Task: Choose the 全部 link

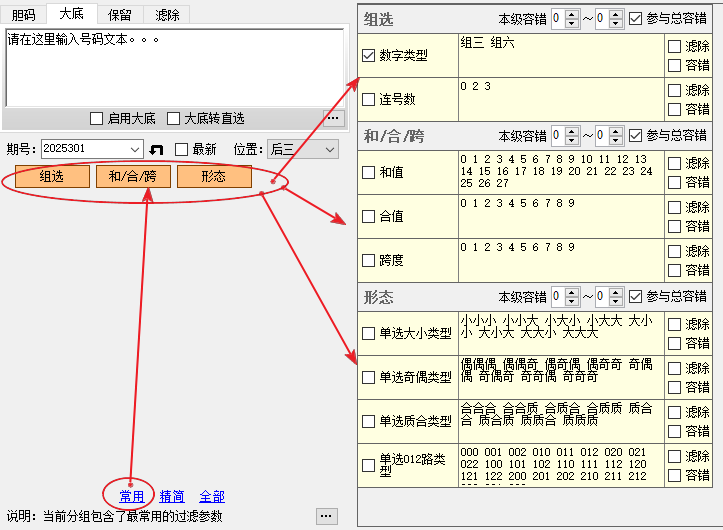Action: click(212, 496)
